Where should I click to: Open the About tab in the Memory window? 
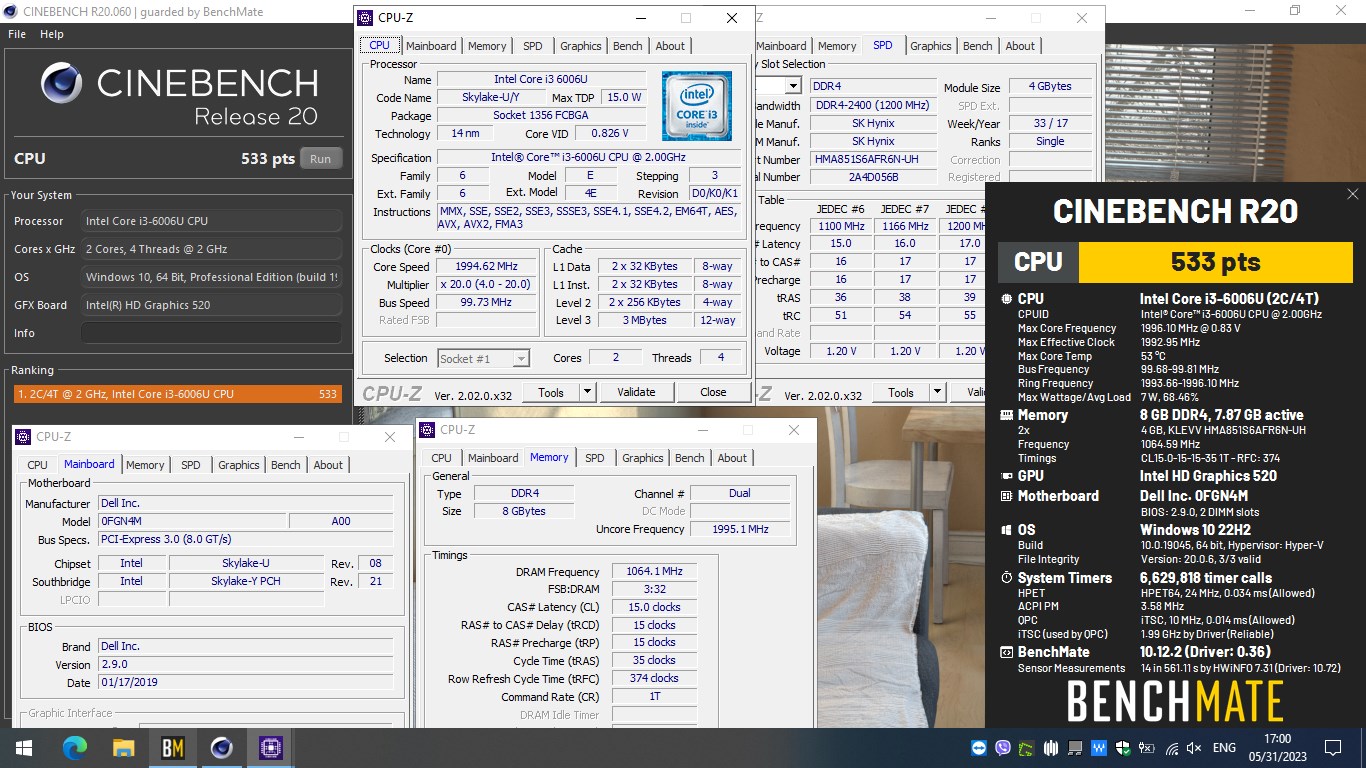coord(732,458)
